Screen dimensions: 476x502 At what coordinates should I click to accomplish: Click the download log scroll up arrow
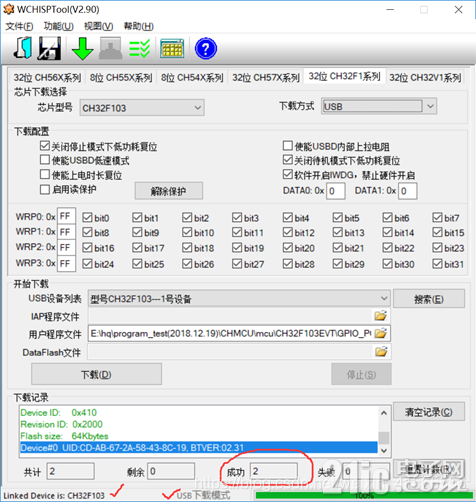[384, 413]
